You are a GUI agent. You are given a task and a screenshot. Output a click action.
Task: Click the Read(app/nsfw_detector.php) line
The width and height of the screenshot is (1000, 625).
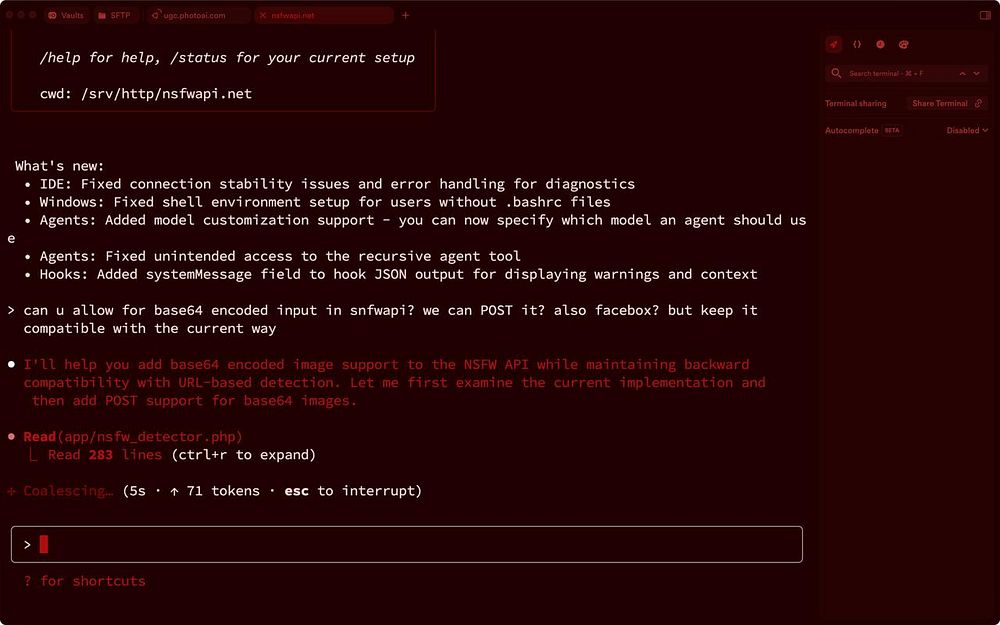click(x=133, y=437)
